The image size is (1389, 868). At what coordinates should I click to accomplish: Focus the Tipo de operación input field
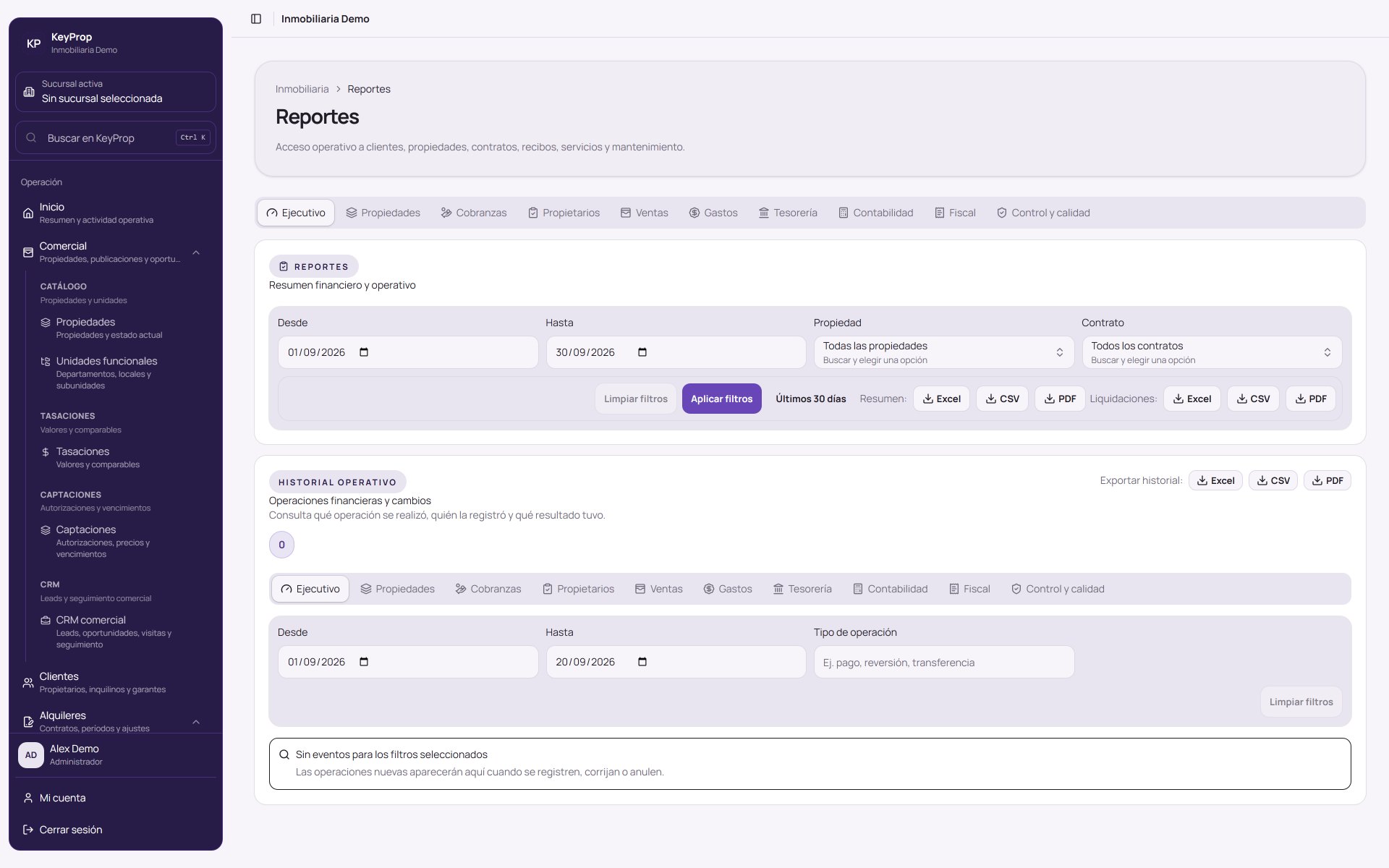coord(944,662)
